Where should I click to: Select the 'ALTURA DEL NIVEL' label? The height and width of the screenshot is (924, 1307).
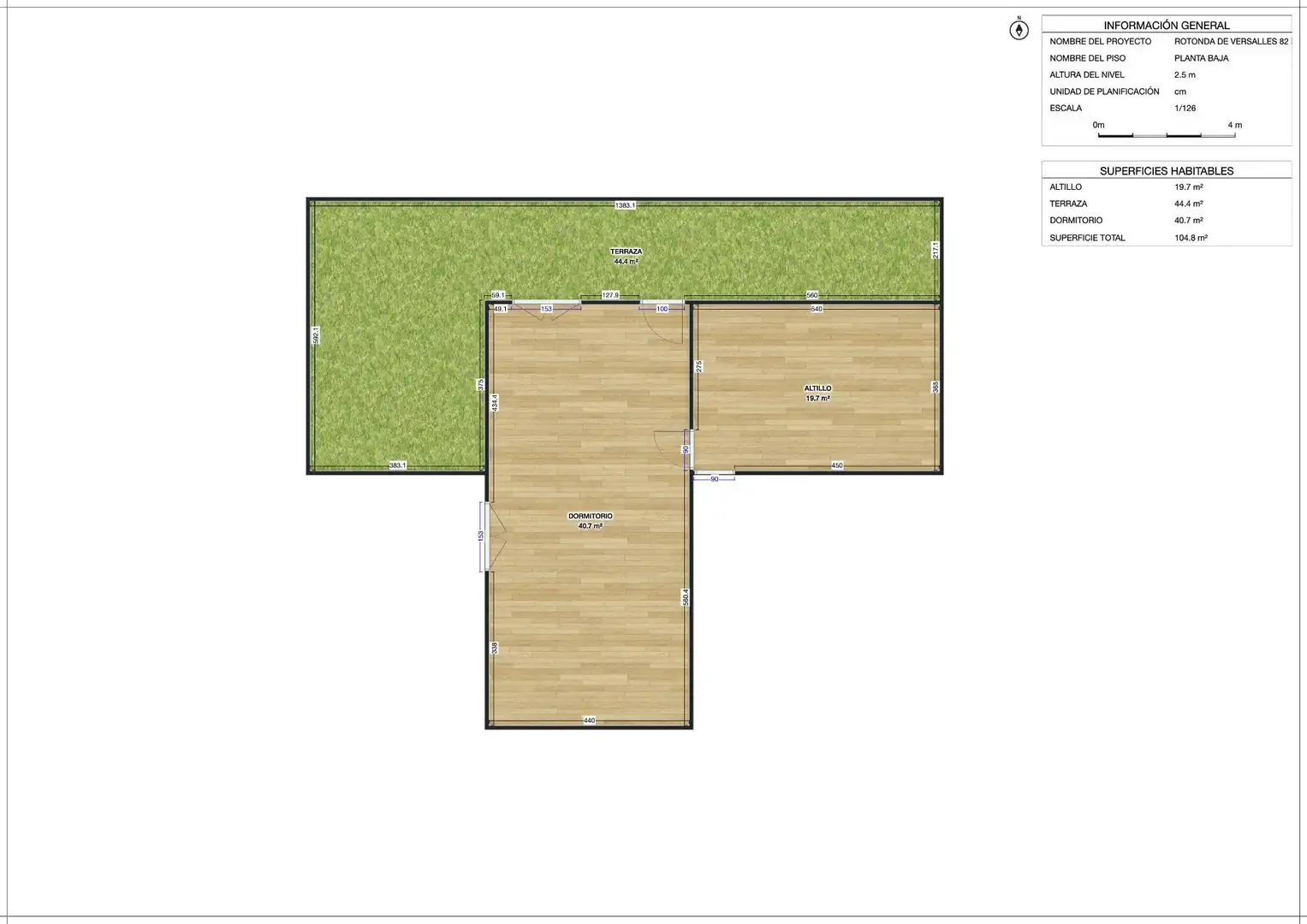pos(1087,75)
